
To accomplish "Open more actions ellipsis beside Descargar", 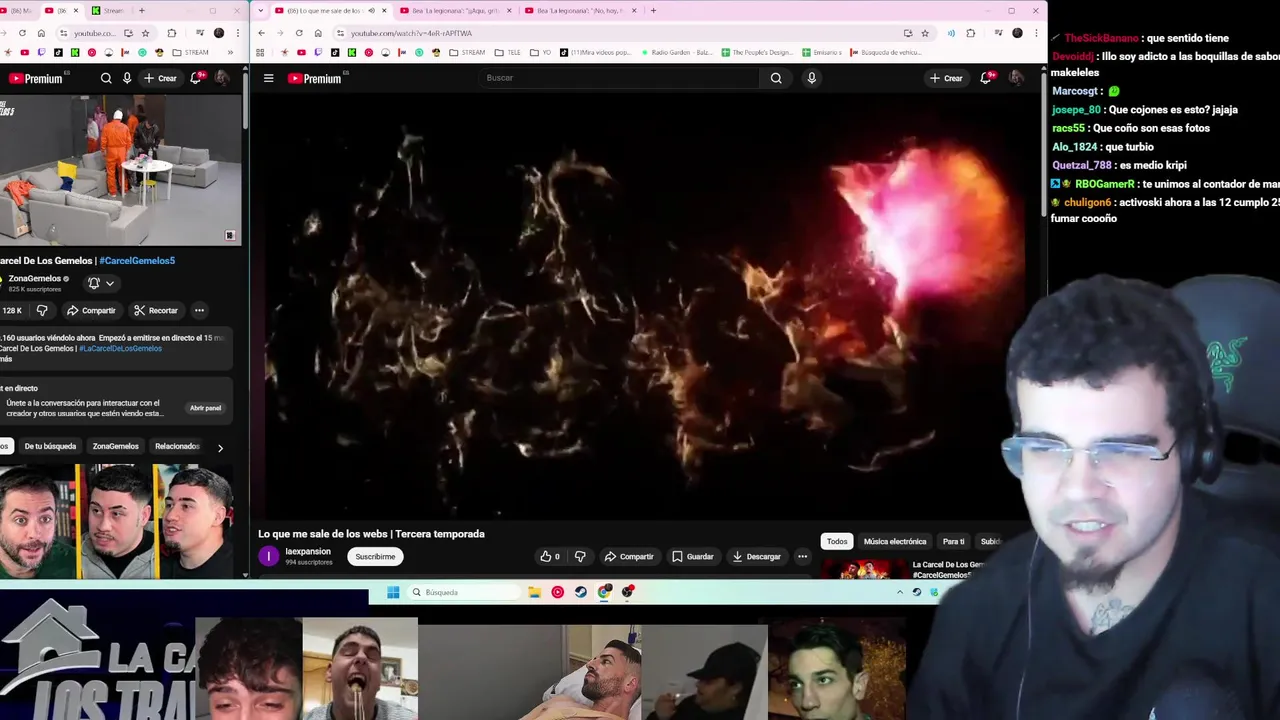I will [x=802, y=557].
